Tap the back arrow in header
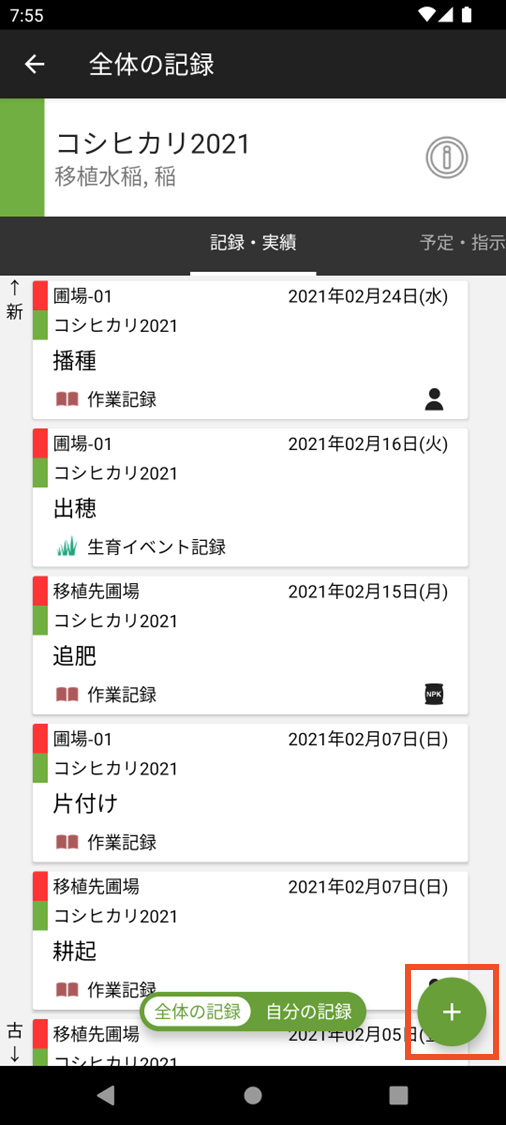506x1125 pixels. [x=34, y=65]
